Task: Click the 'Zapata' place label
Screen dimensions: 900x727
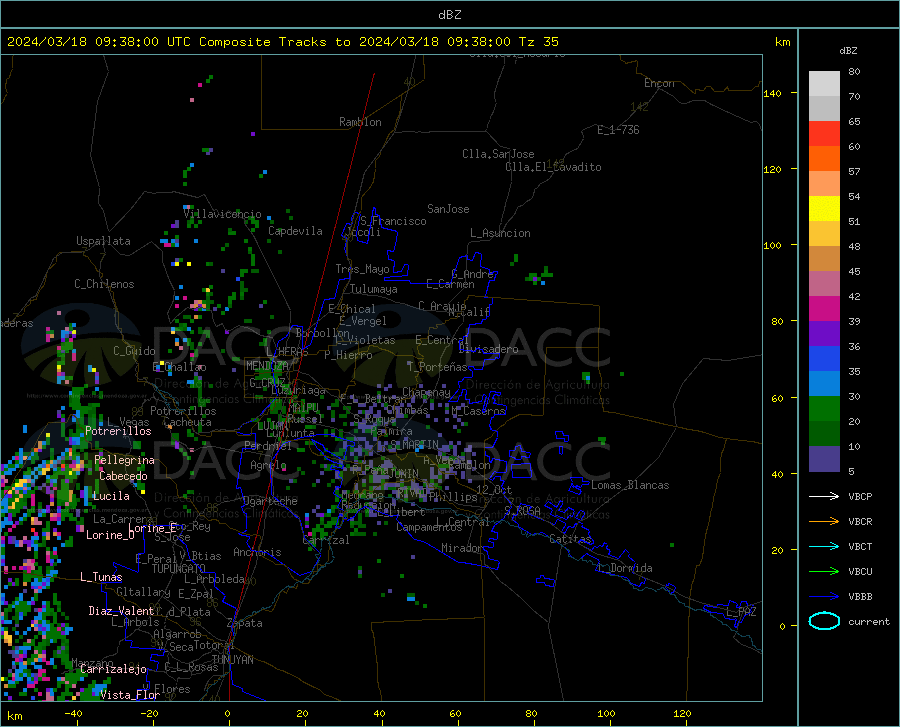Action: [245, 623]
